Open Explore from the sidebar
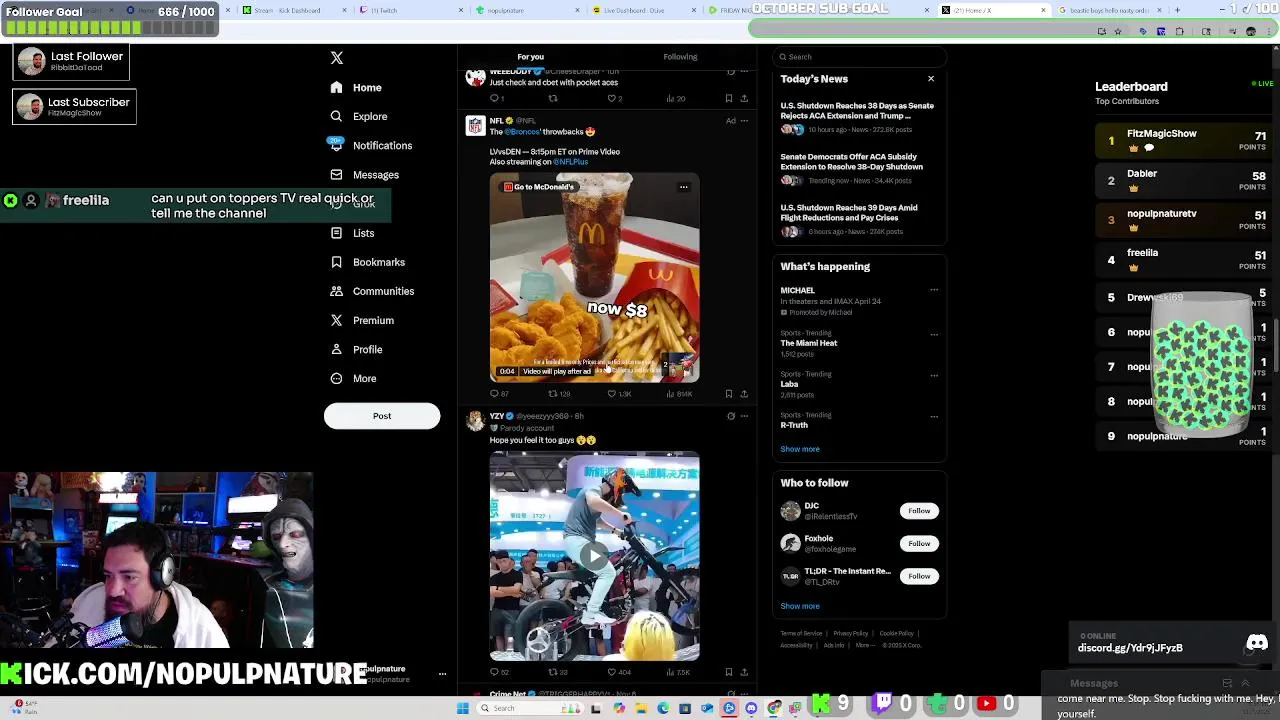The image size is (1280, 720). click(358, 116)
